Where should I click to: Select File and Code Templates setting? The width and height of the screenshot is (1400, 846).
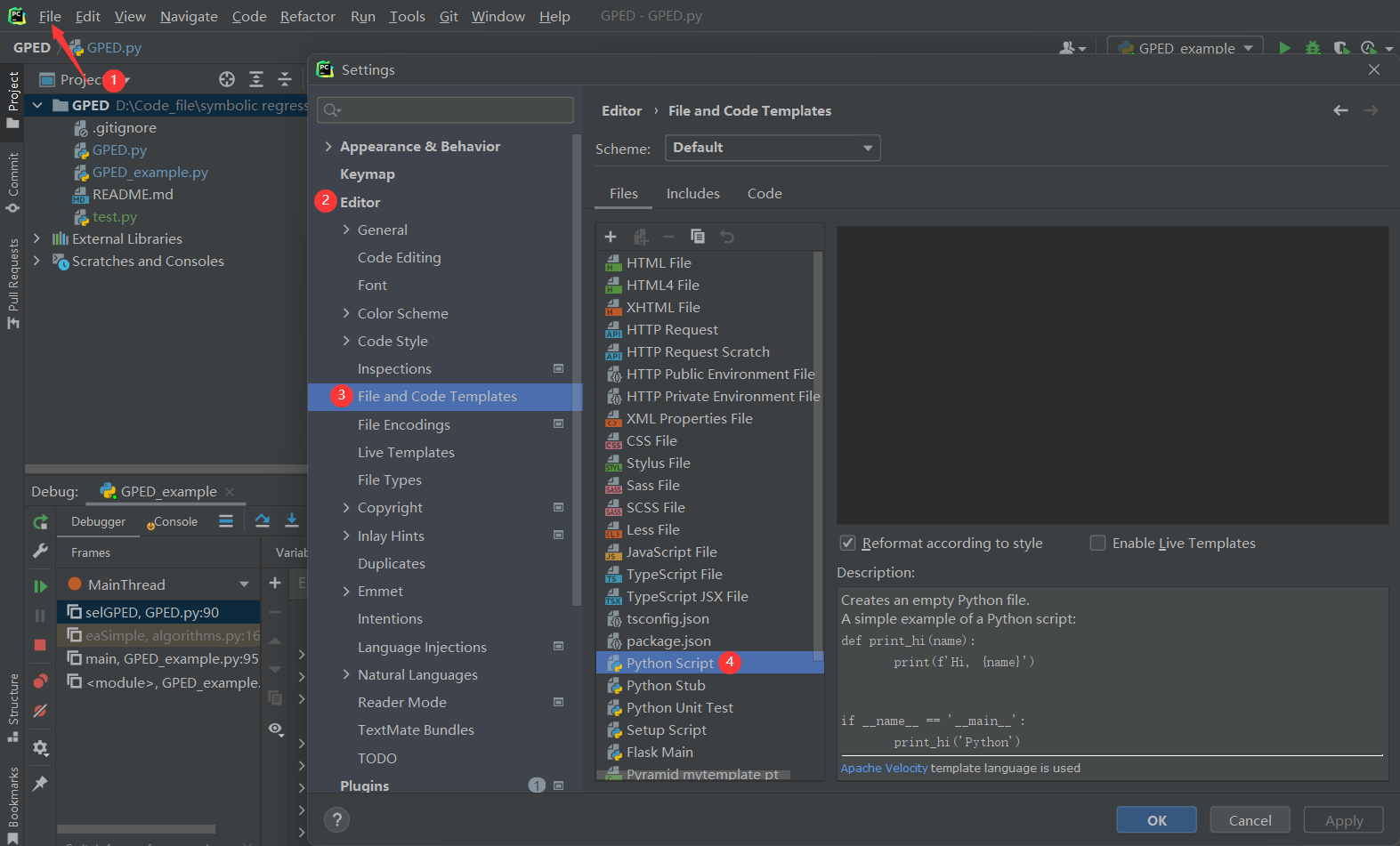point(445,397)
